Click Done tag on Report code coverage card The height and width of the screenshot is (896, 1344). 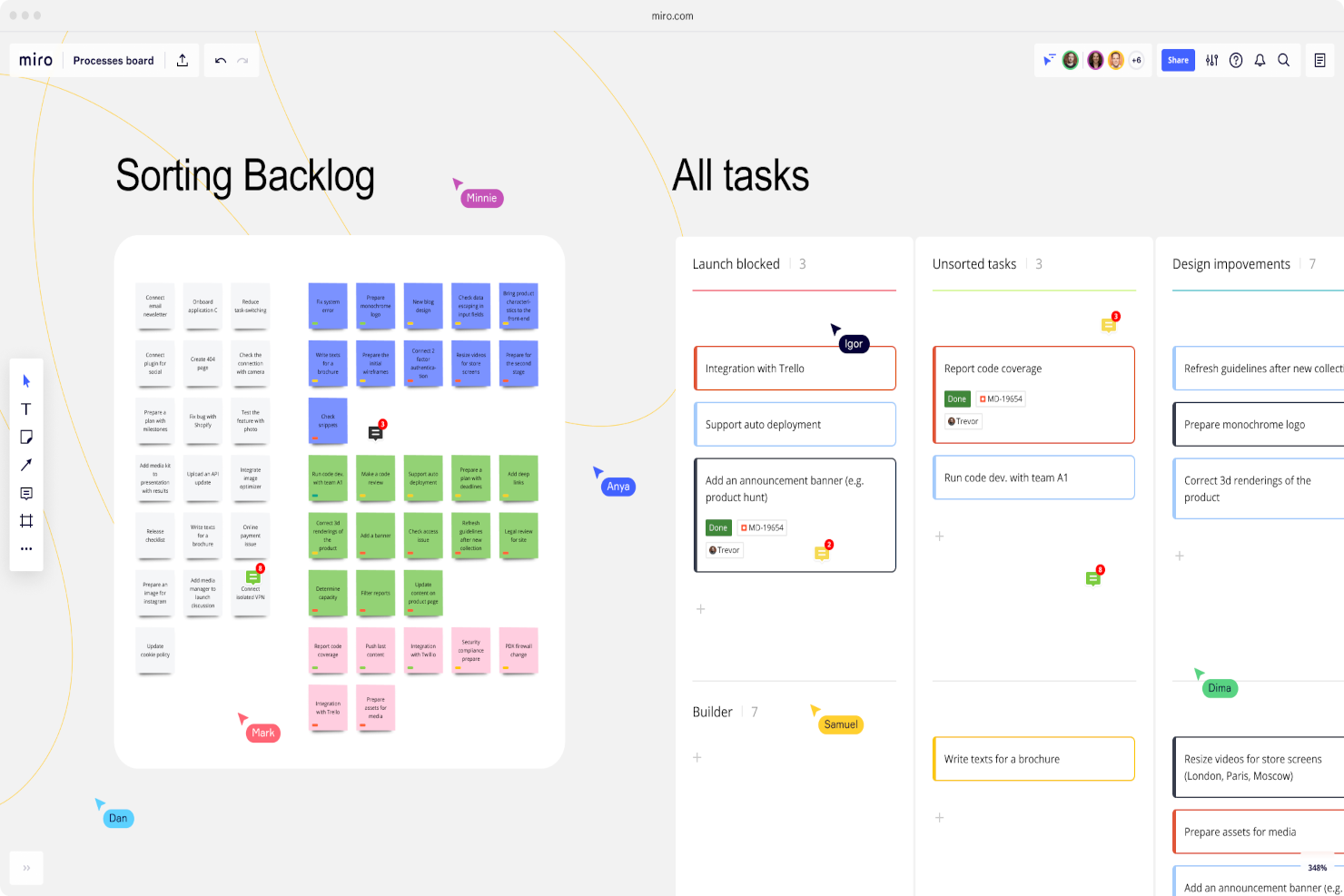pos(957,399)
